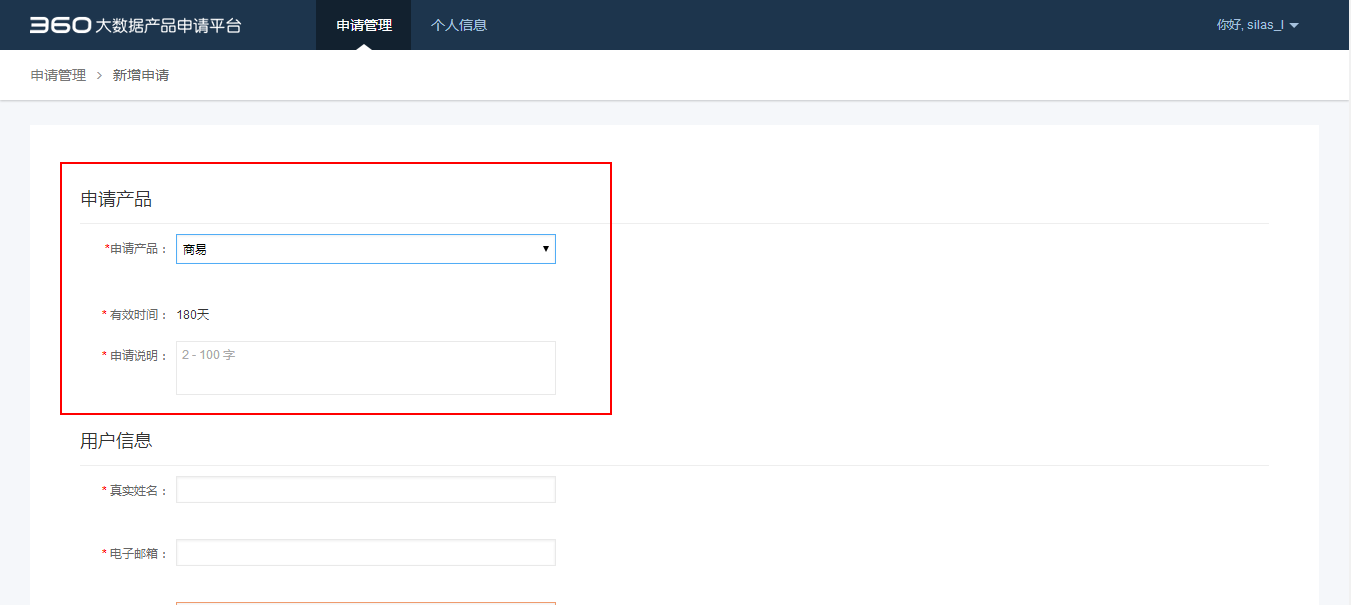Click the 电子邮箱 input field
Image resolution: width=1351 pixels, height=605 pixels.
[x=365, y=553]
